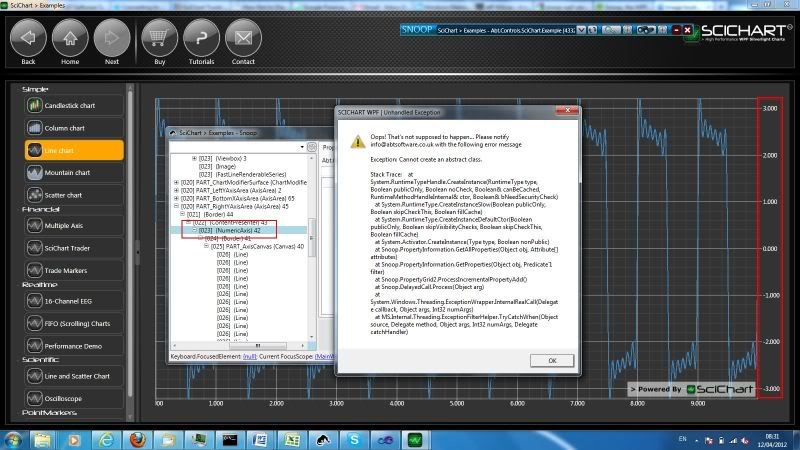Image resolution: width=800 pixels, height=450 pixels.
Task: Click the SciChart Trader icon
Action: (35, 248)
